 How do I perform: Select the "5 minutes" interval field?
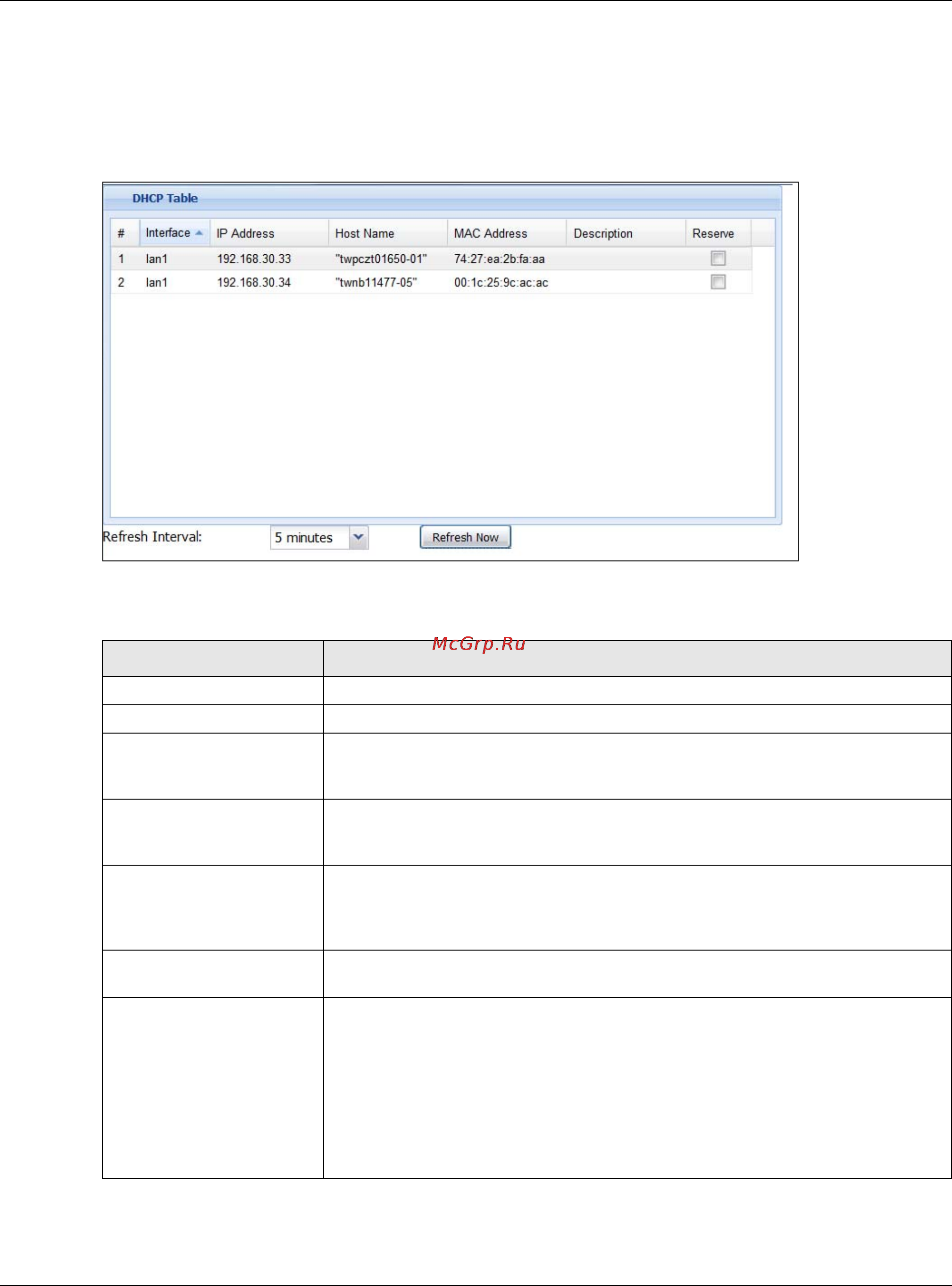pos(310,537)
